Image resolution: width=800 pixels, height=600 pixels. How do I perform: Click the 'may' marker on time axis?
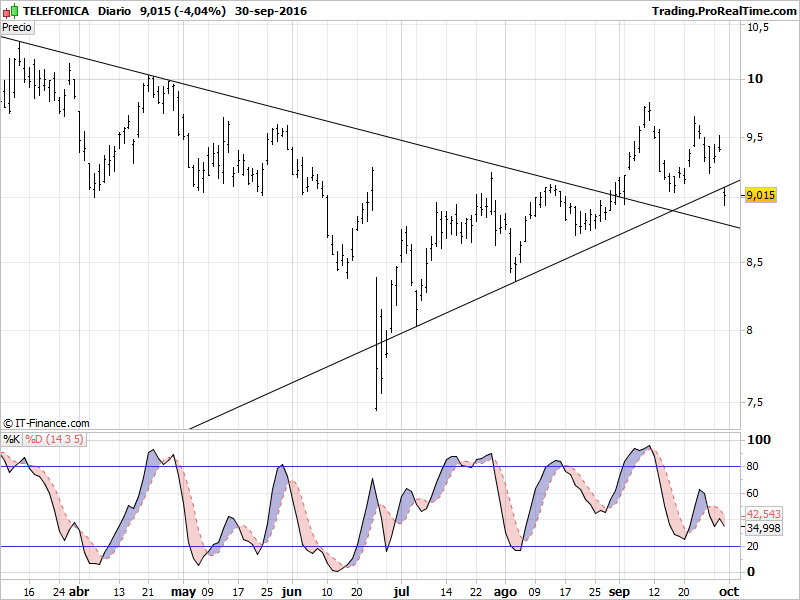(184, 591)
